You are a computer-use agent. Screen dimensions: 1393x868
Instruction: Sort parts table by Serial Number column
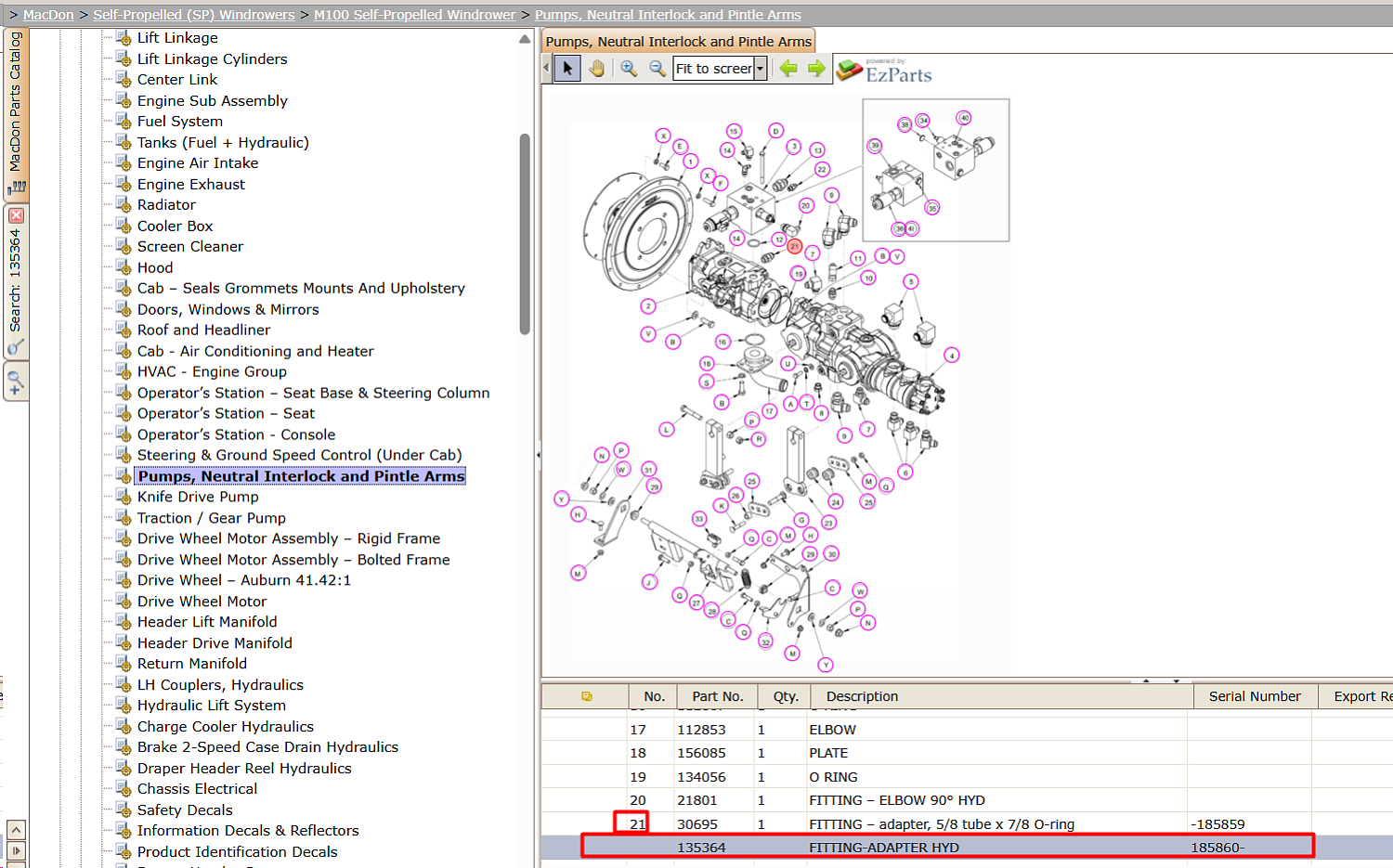(x=1255, y=696)
